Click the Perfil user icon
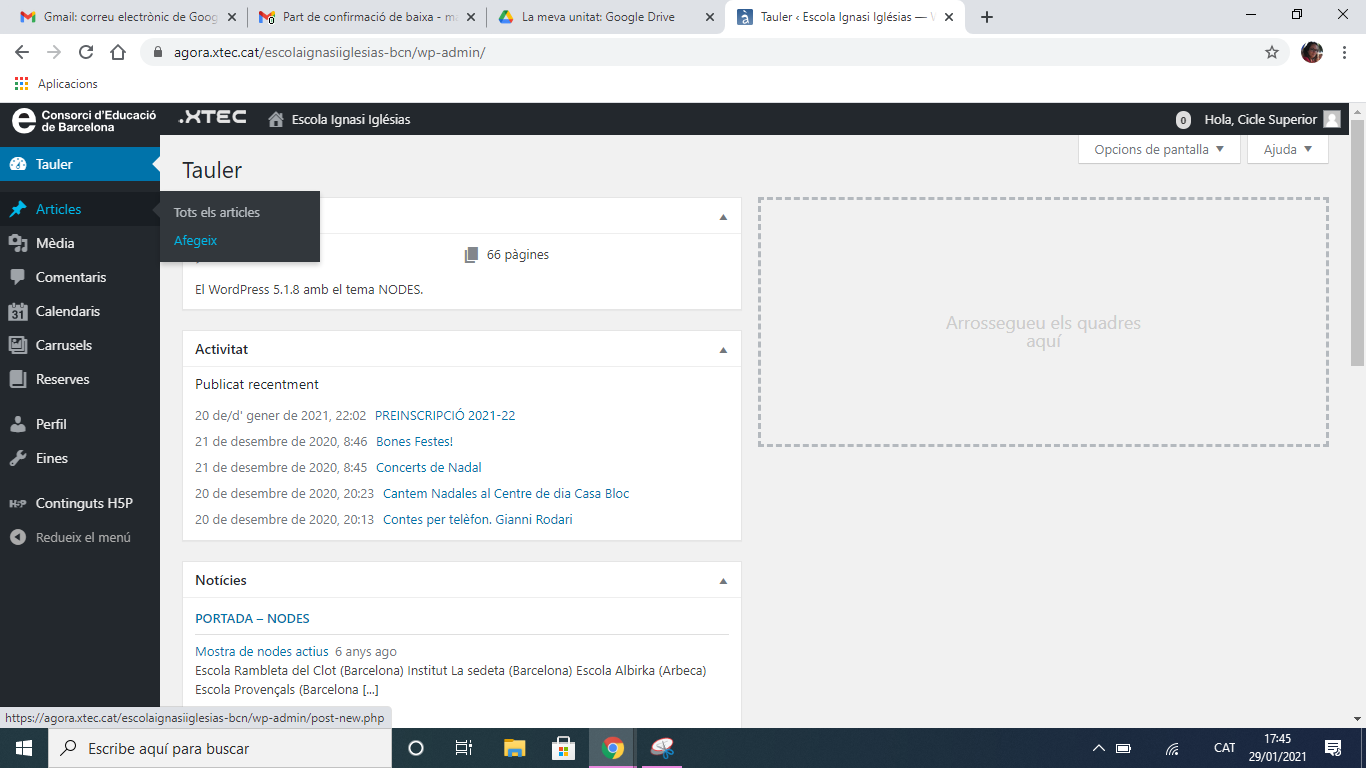The height and width of the screenshot is (768, 1366). pyautogui.click(x=17, y=424)
